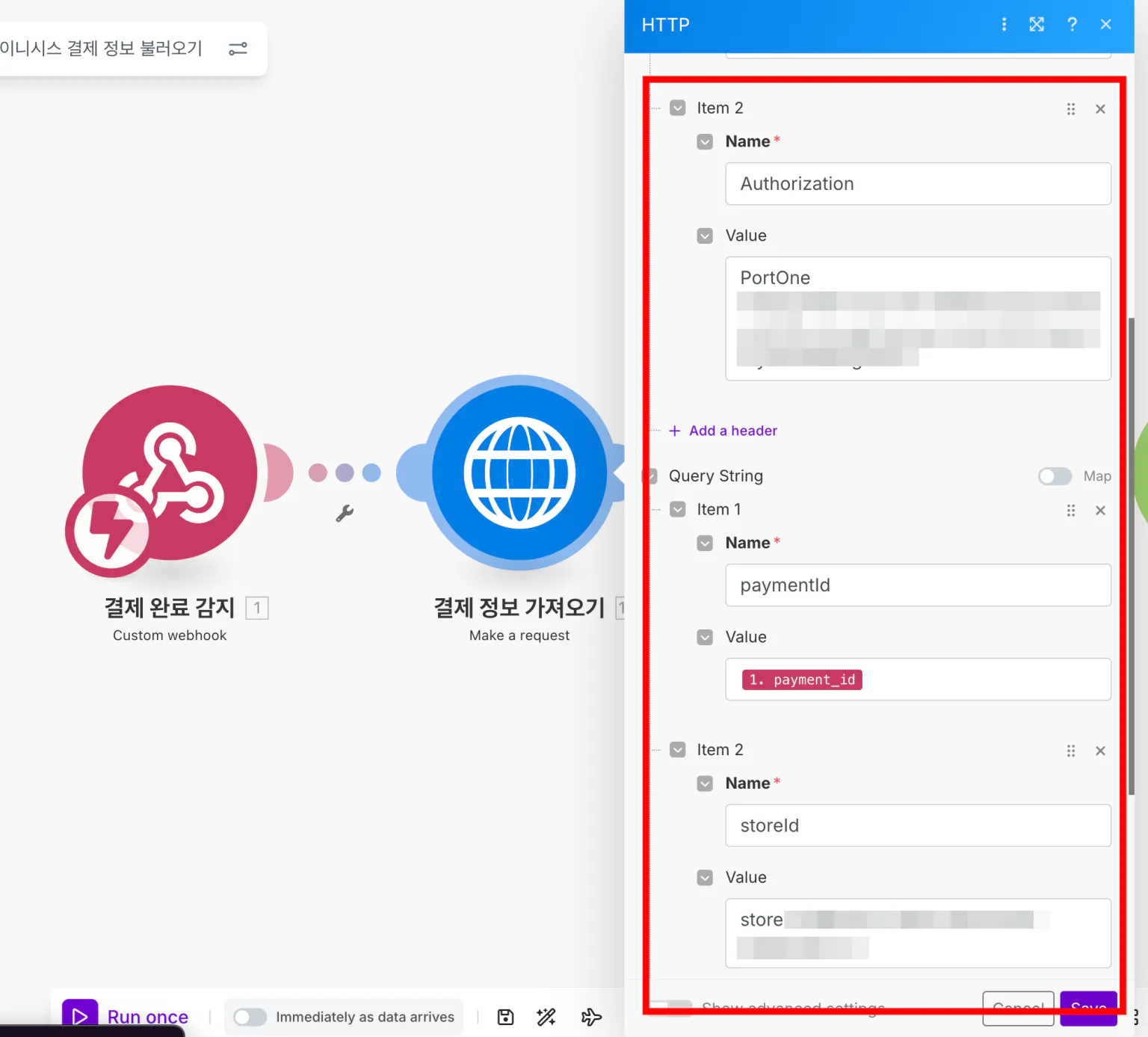Image resolution: width=1148 pixels, height=1037 pixels.
Task: Collapse Name field for paymentId
Action: pyautogui.click(x=705, y=544)
